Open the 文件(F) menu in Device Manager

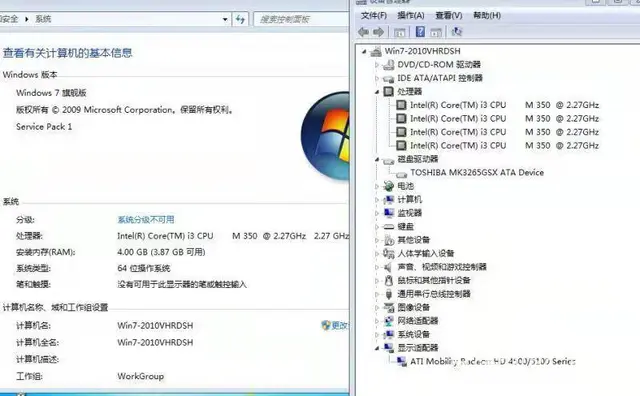point(373,16)
